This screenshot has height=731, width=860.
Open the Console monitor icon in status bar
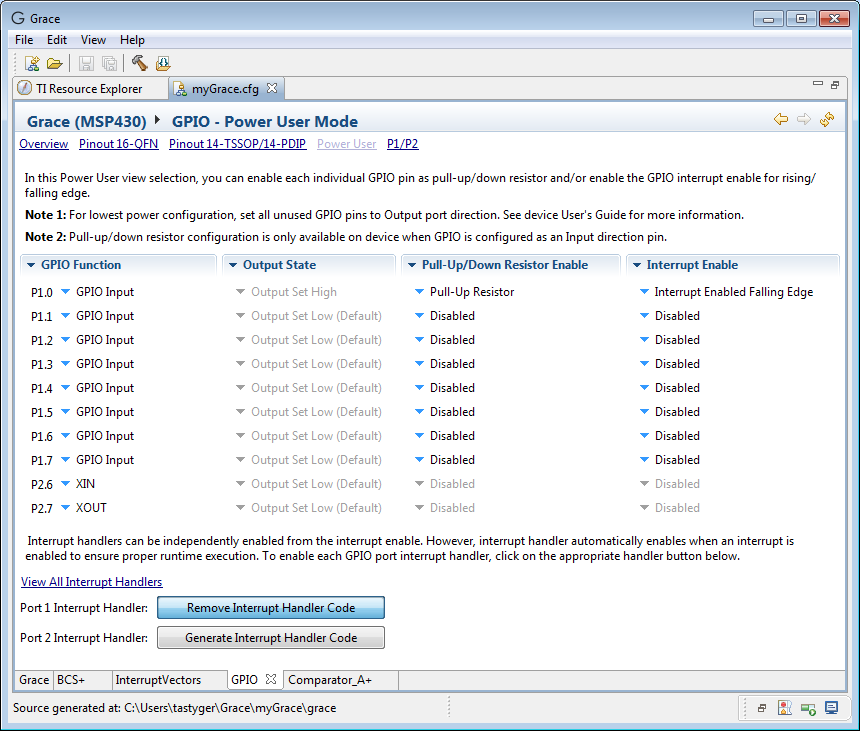click(x=831, y=708)
